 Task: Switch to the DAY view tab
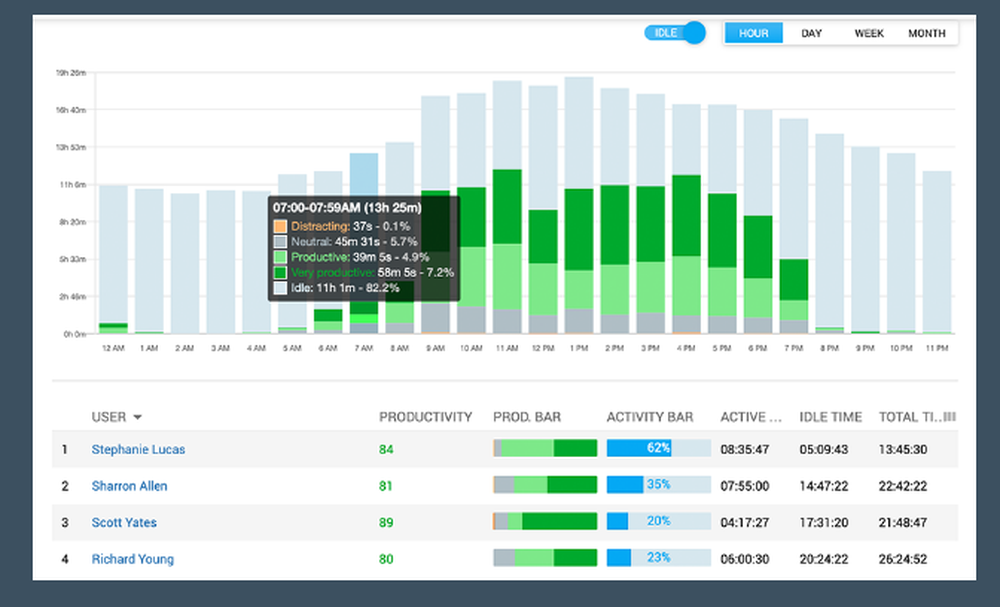point(811,33)
